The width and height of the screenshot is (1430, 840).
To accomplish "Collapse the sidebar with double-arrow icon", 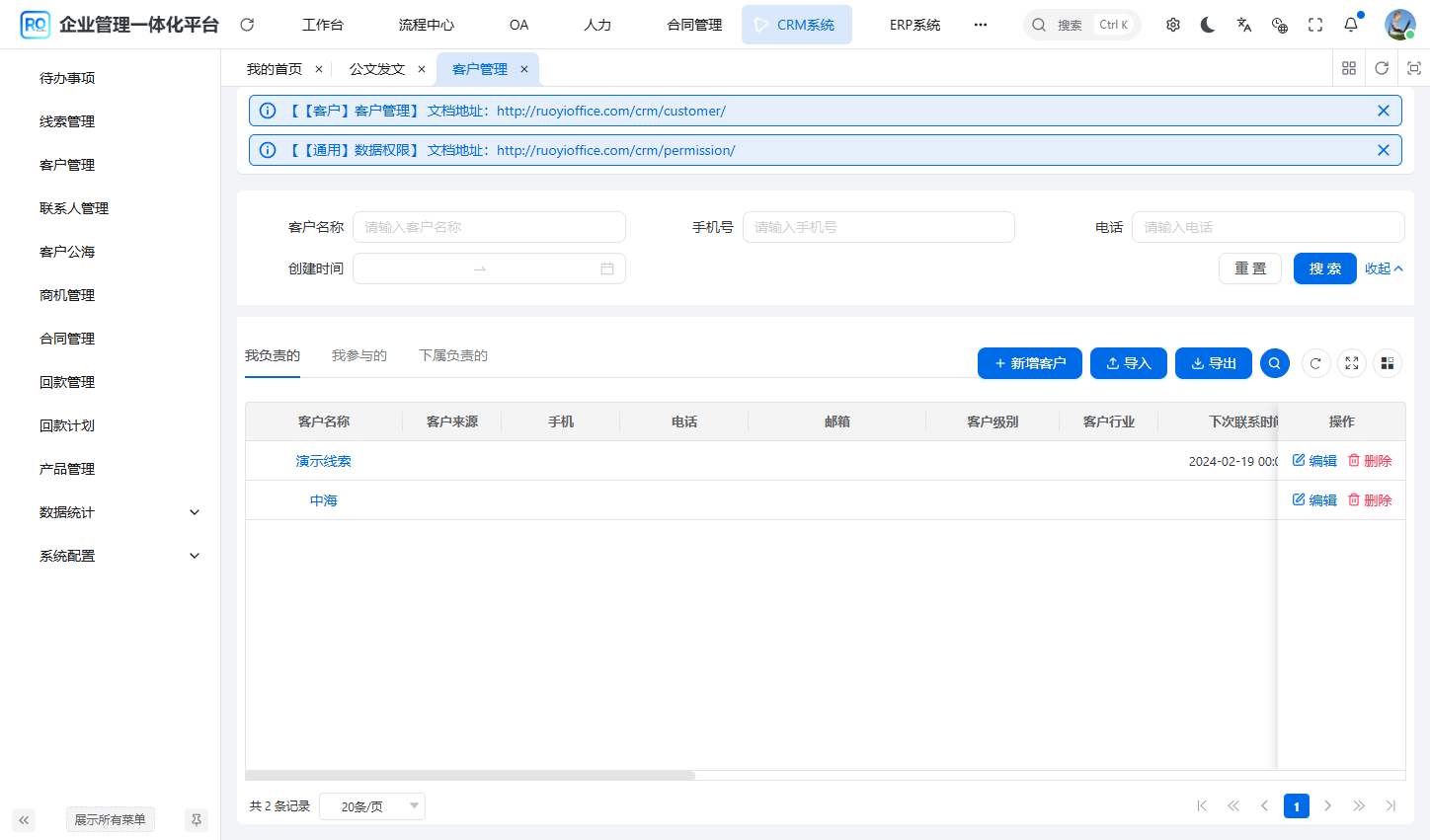I will click(x=24, y=820).
